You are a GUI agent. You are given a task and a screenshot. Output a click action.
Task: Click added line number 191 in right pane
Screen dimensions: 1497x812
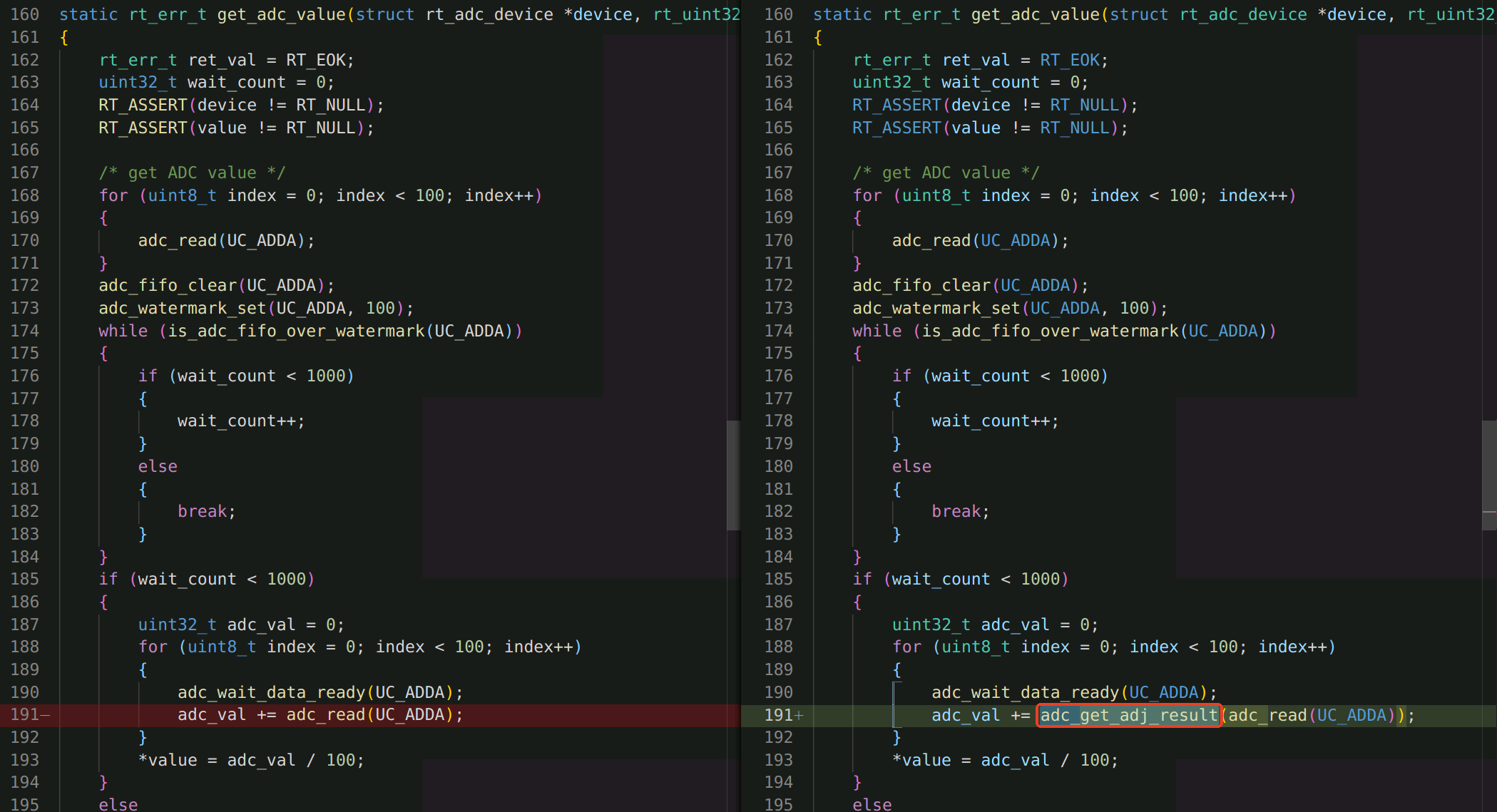click(x=779, y=715)
